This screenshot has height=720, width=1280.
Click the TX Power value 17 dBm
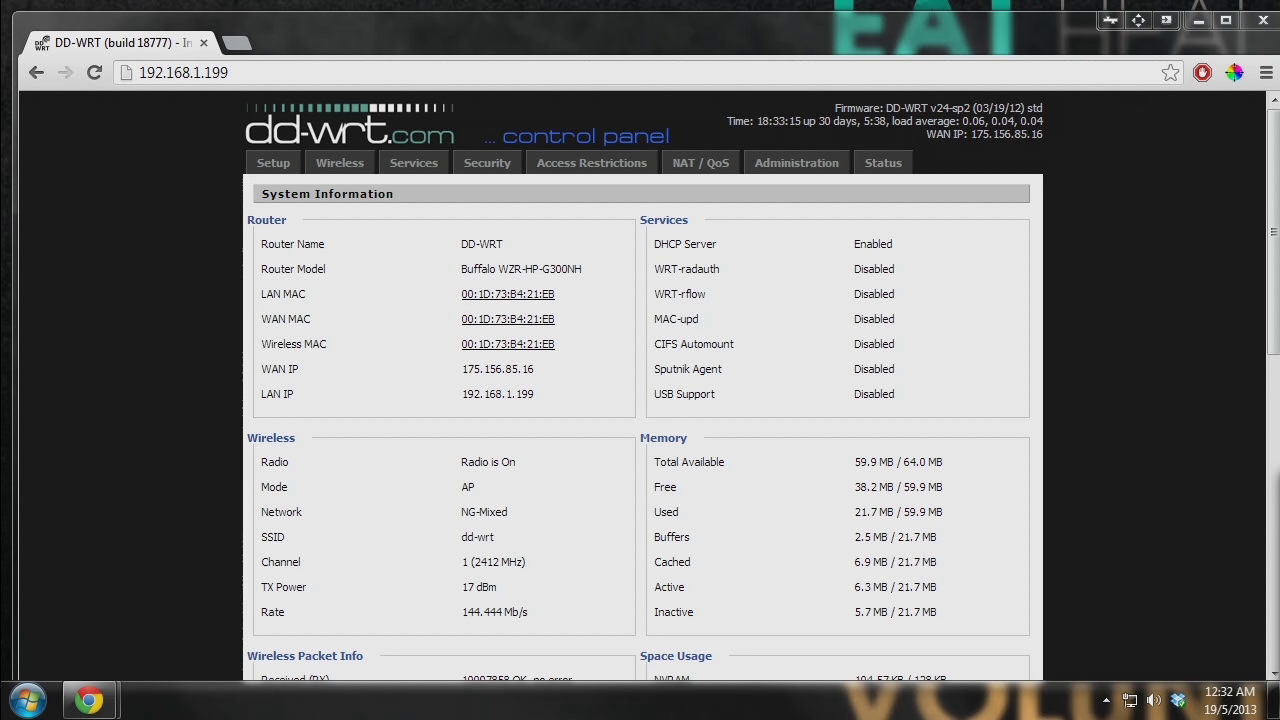point(479,587)
